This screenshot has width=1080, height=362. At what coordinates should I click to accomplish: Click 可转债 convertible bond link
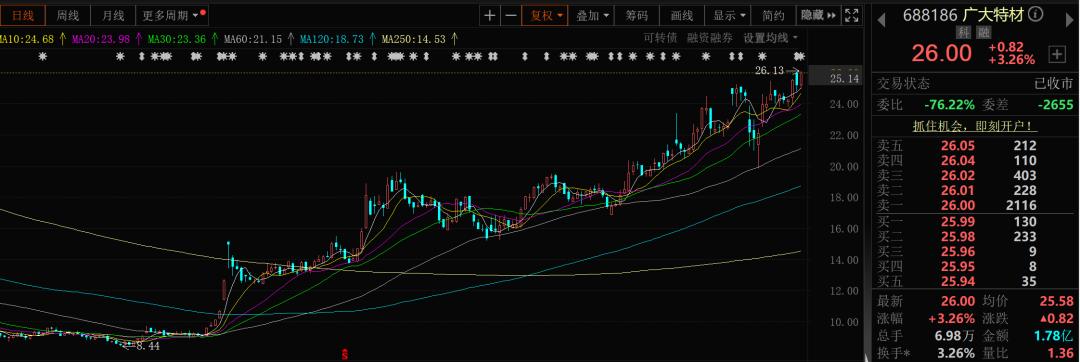[660, 38]
